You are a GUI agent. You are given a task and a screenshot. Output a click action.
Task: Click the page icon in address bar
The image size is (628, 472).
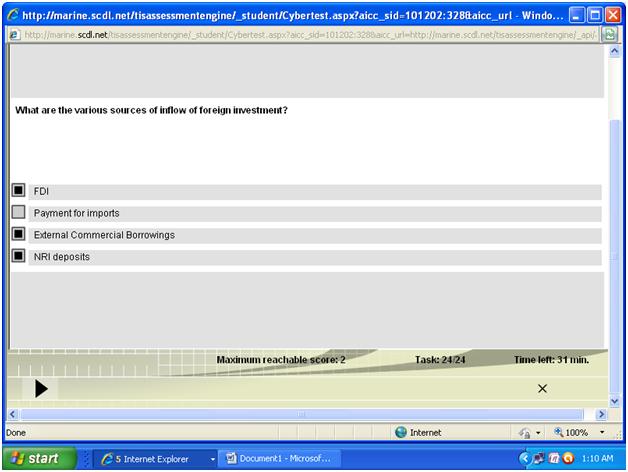(14, 35)
